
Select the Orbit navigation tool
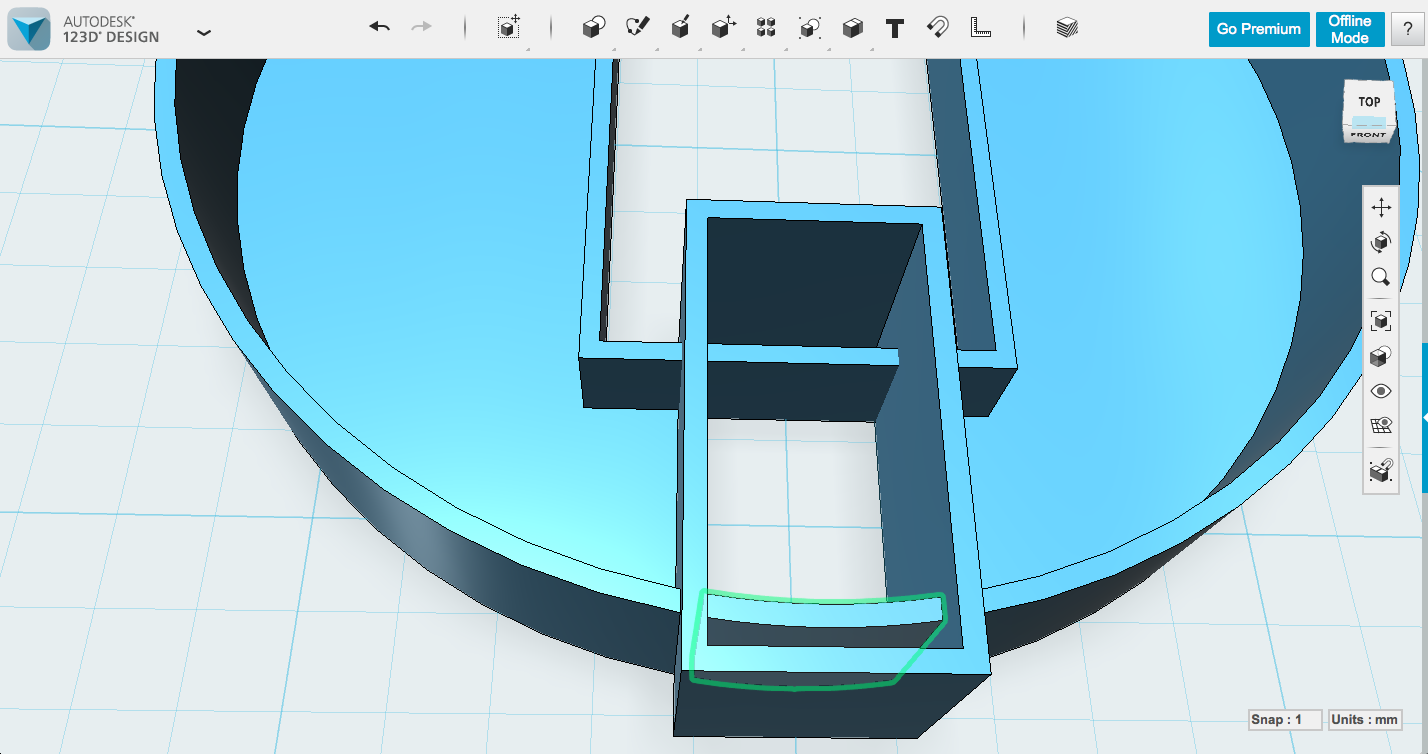click(x=1381, y=242)
